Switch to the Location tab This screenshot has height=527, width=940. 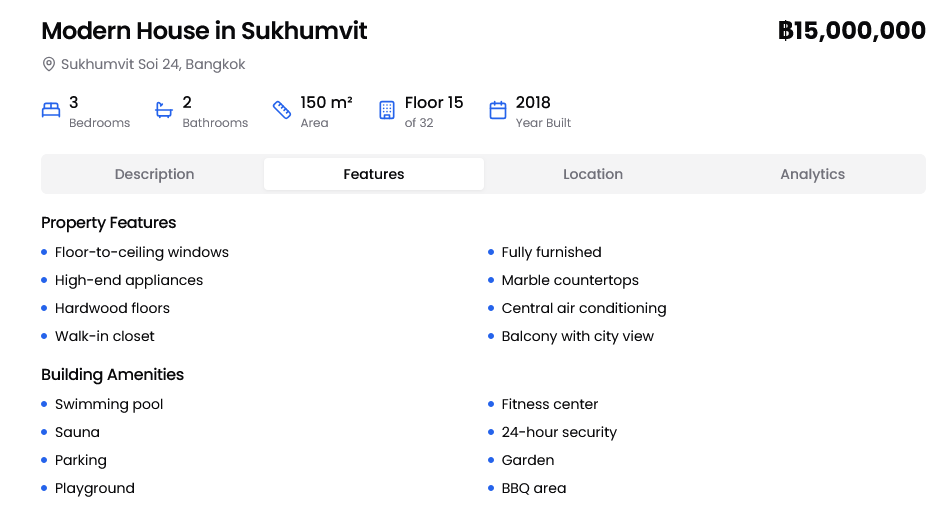(x=593, y=174)
